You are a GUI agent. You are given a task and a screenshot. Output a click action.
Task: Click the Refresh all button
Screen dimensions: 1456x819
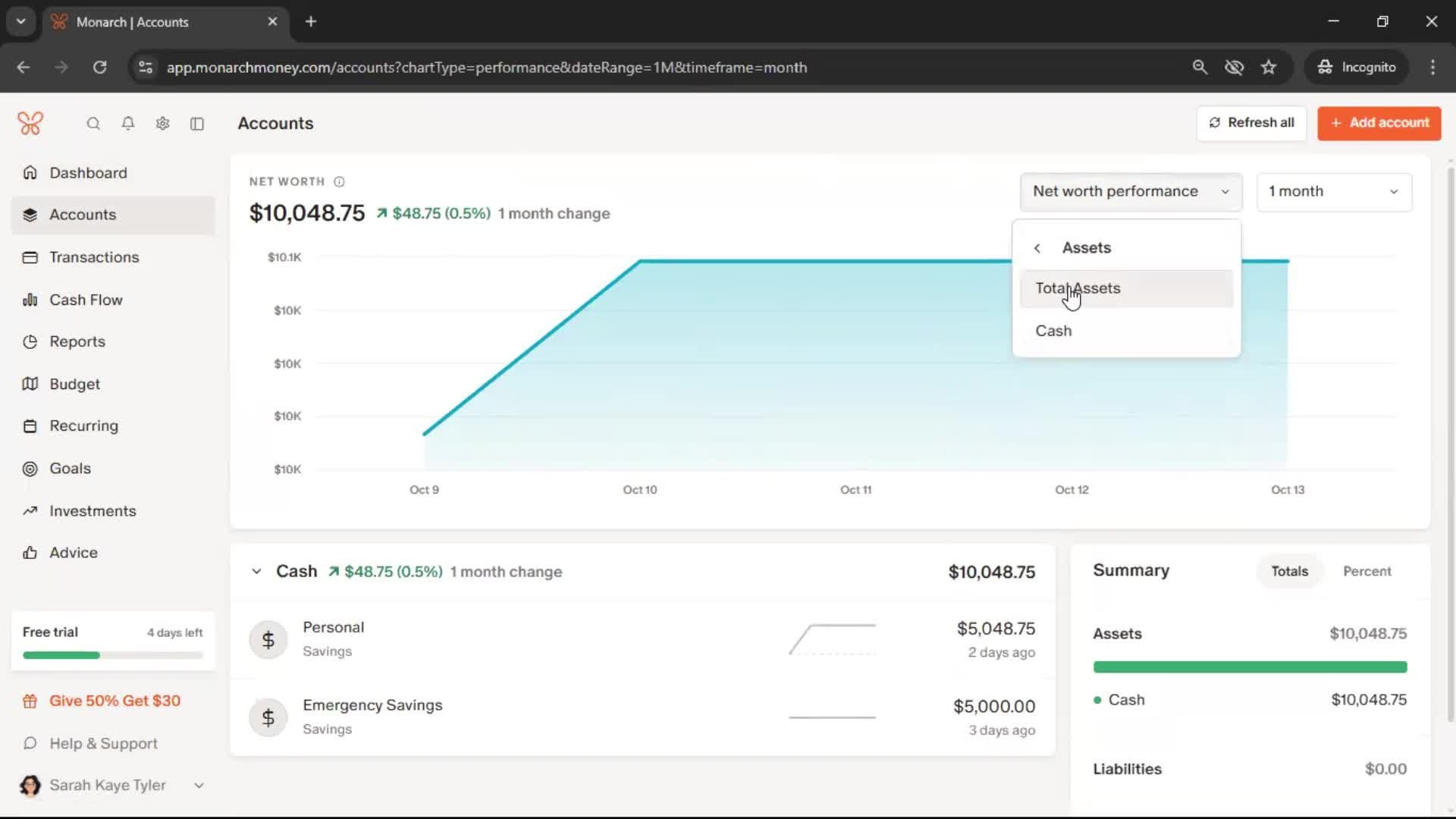point(1251,123)
